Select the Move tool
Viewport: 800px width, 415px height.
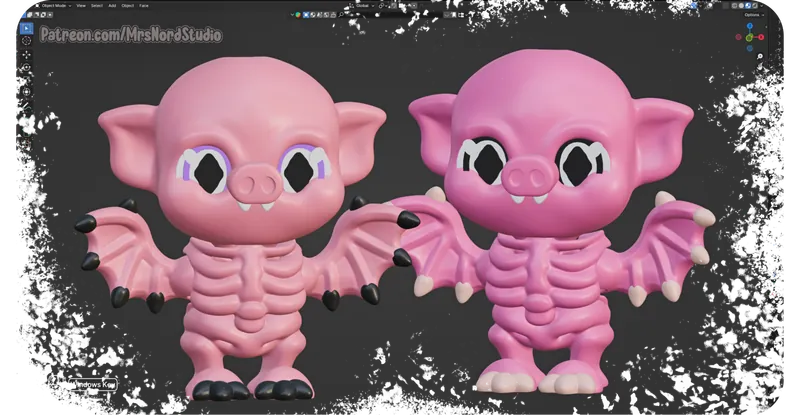27,54
